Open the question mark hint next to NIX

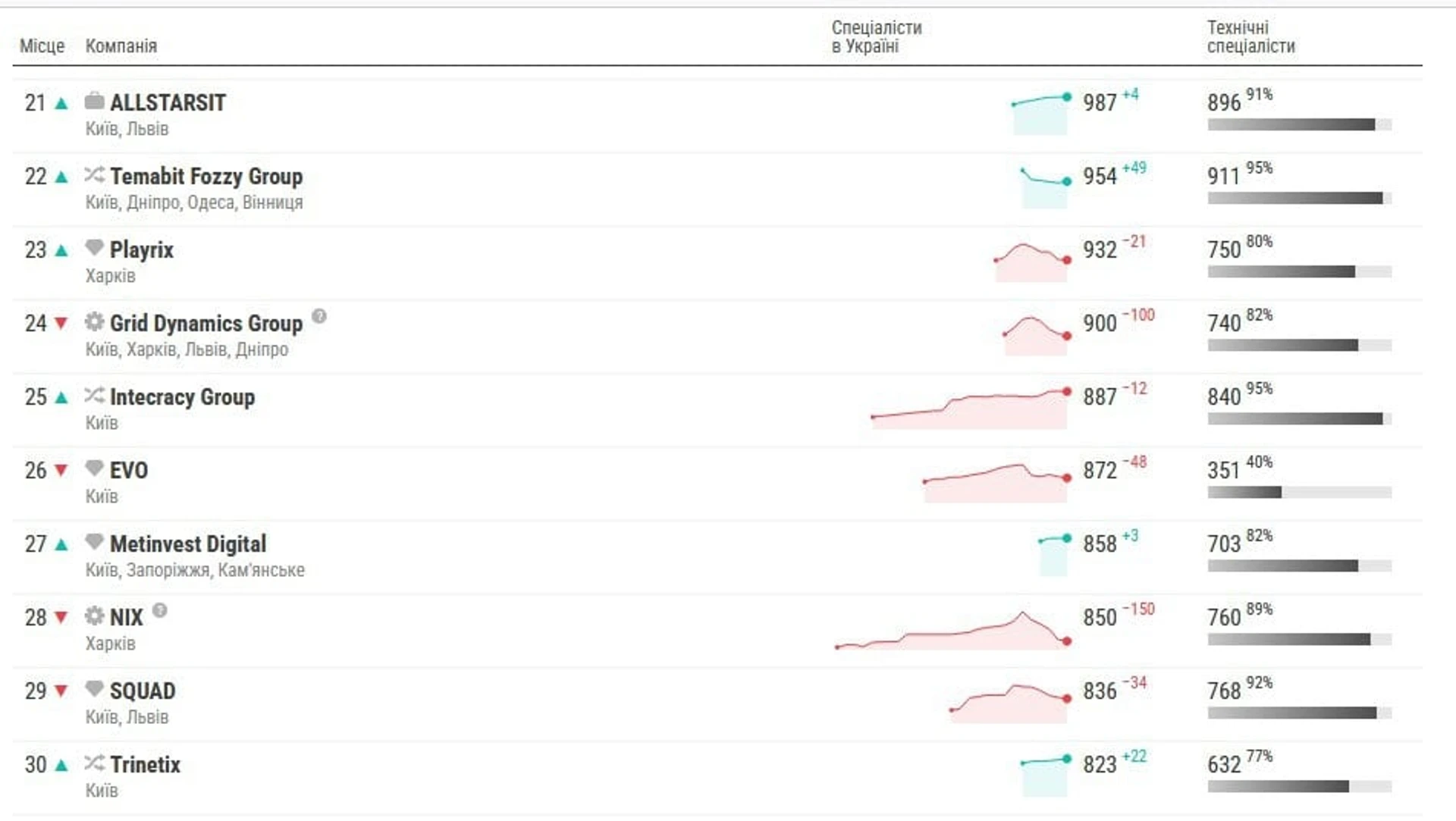159,610
